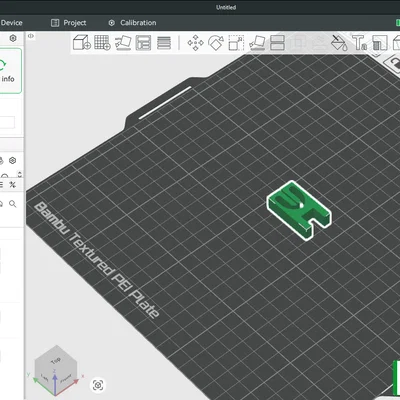Click the Arrange all objects icon
The image size is (400, 400).
143,43
